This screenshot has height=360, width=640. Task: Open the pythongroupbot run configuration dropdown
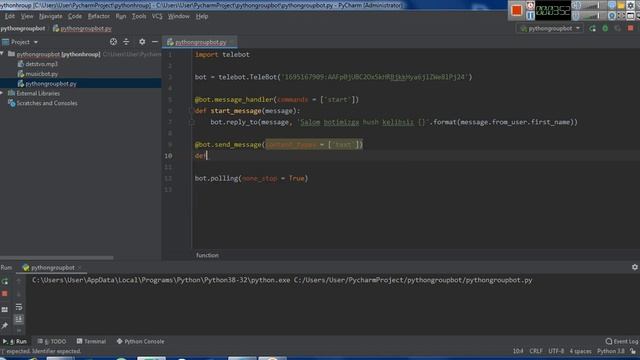(x=550, y=29)
